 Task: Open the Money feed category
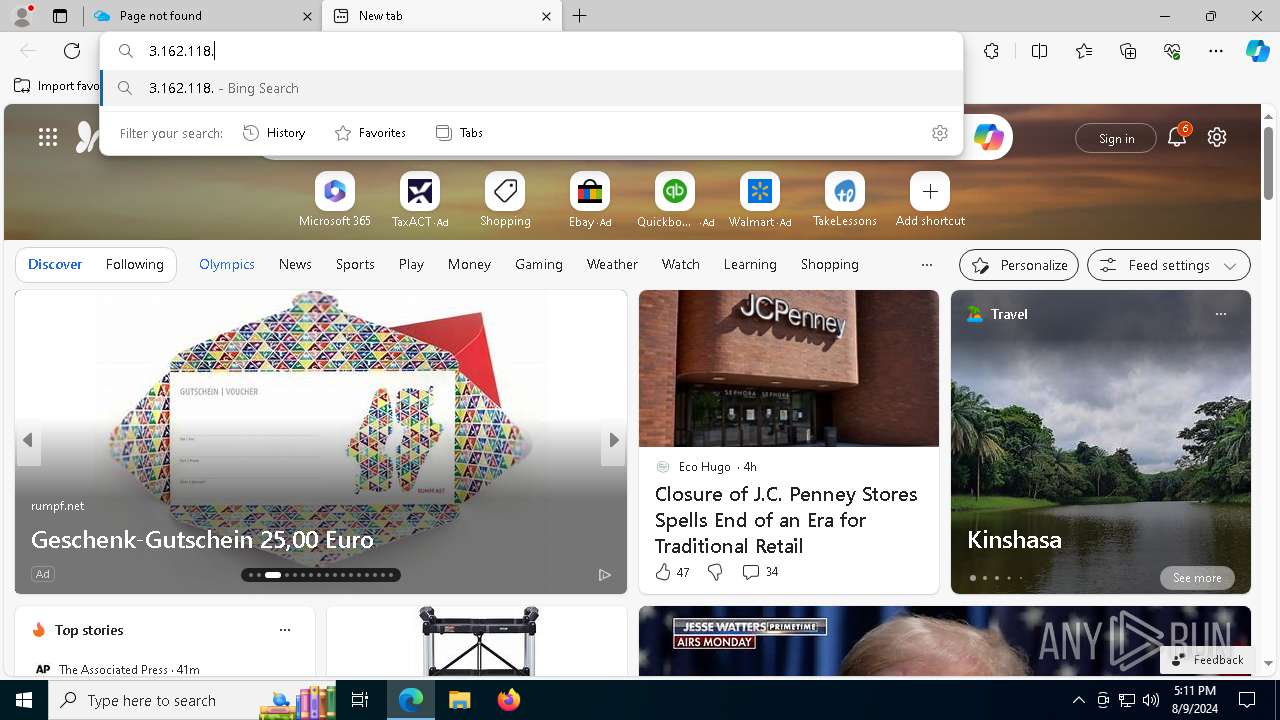click(469, 264)
